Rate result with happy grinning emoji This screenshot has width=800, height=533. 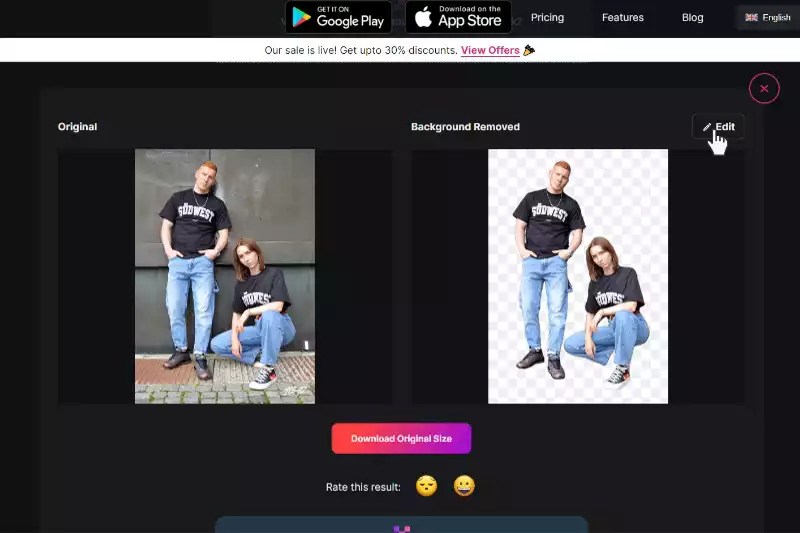[x=464, y=486]
